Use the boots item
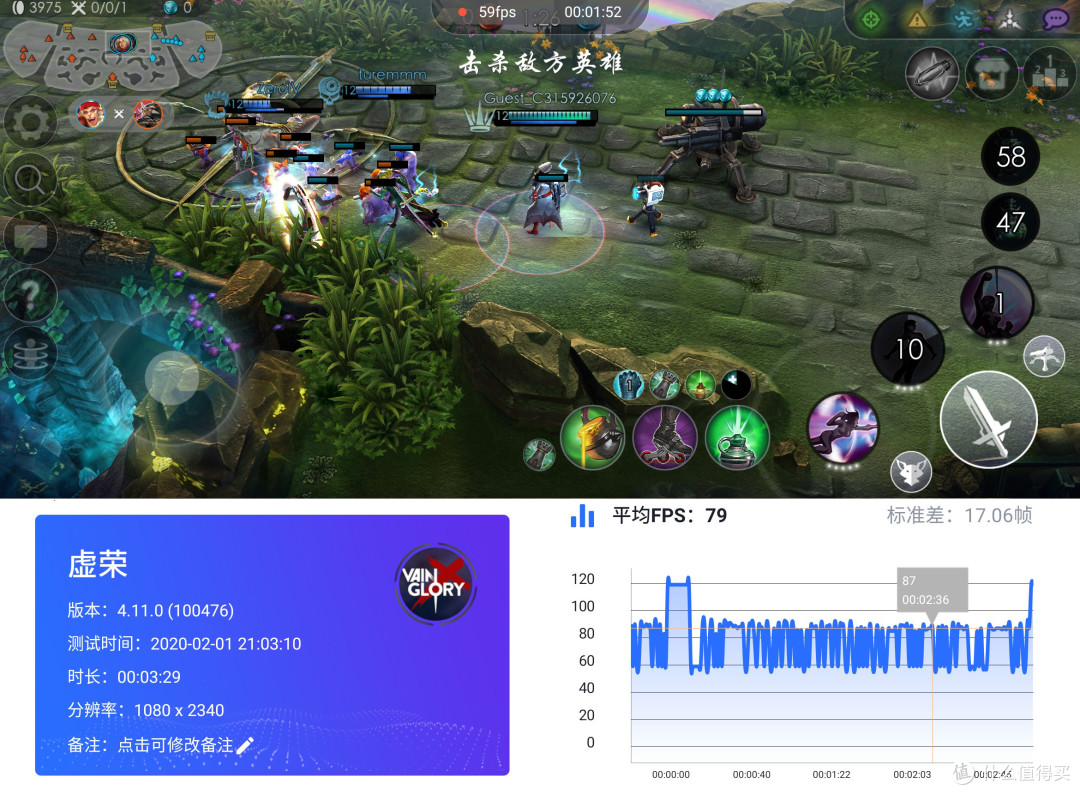 point(665,438)
